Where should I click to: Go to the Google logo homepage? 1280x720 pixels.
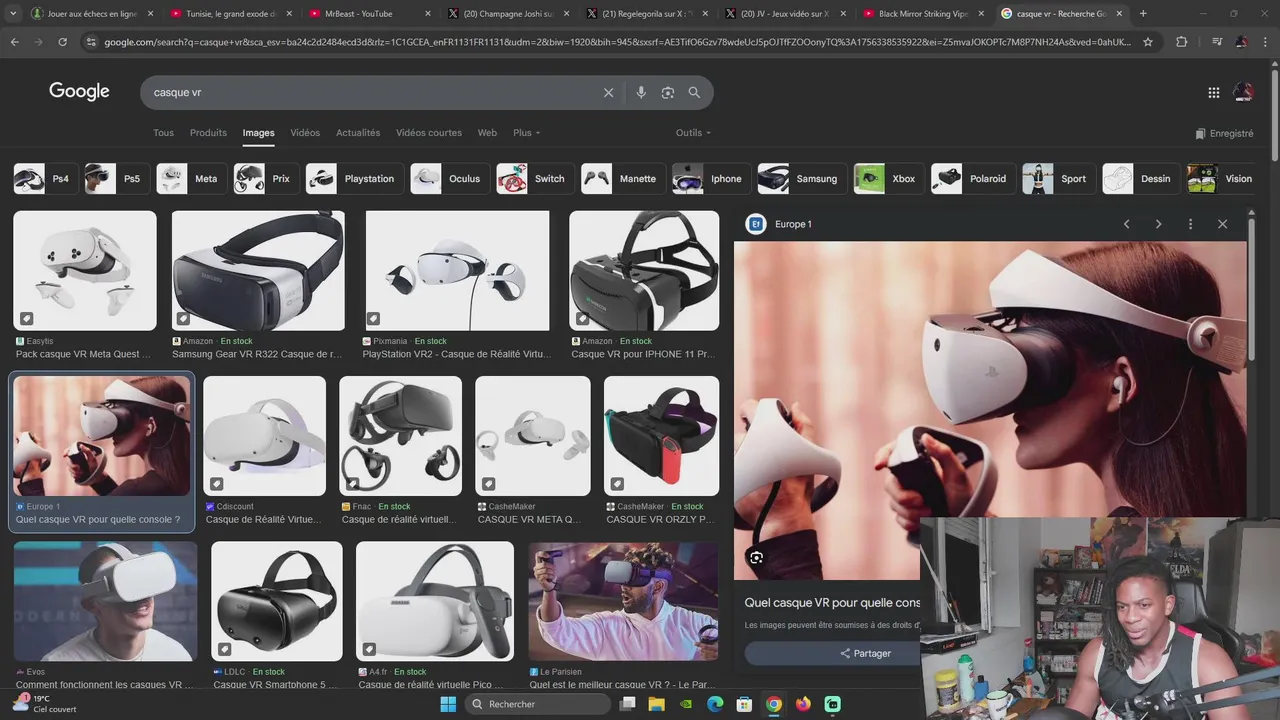[x=79, y=91]
